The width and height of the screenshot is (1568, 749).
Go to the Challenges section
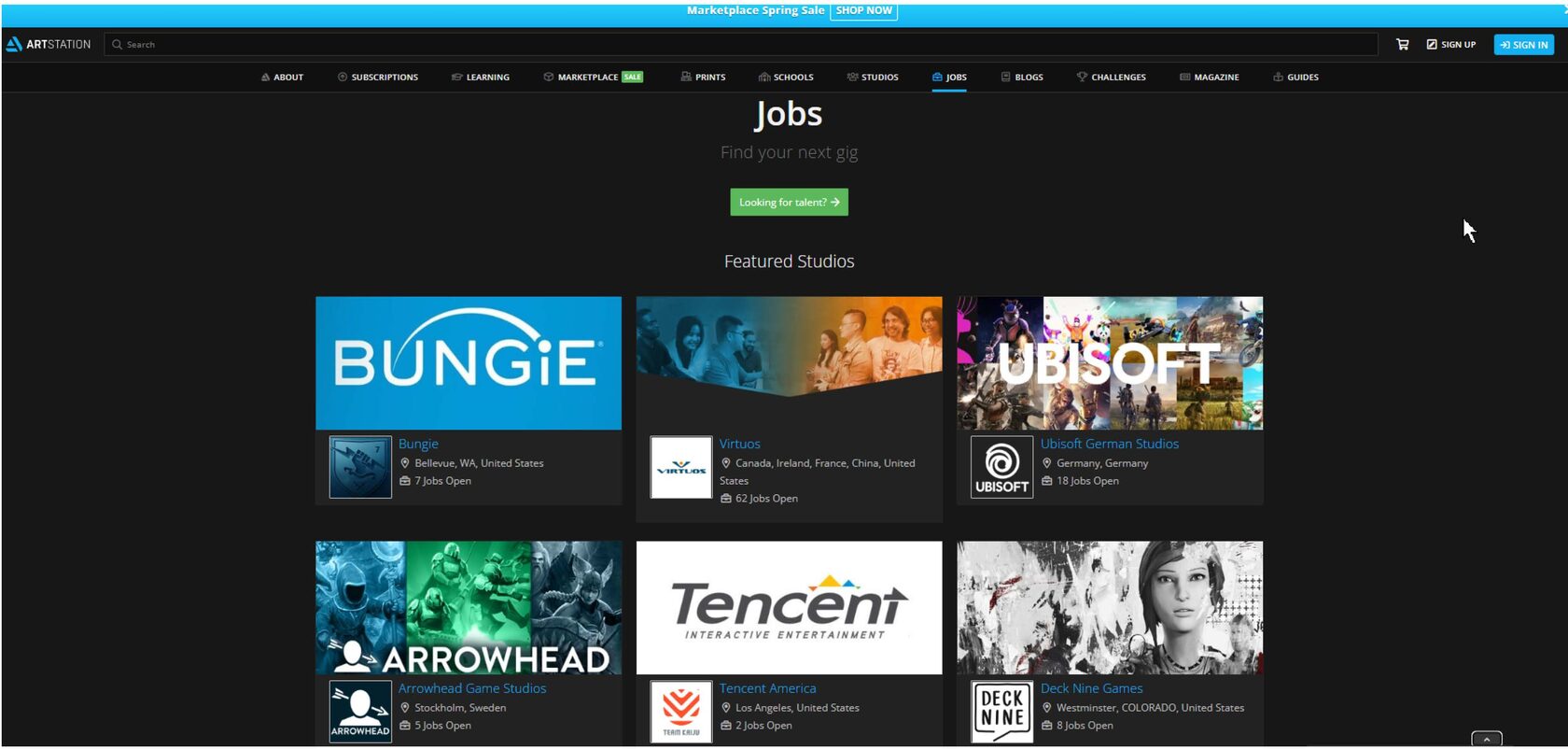[x=1112, y=77]
